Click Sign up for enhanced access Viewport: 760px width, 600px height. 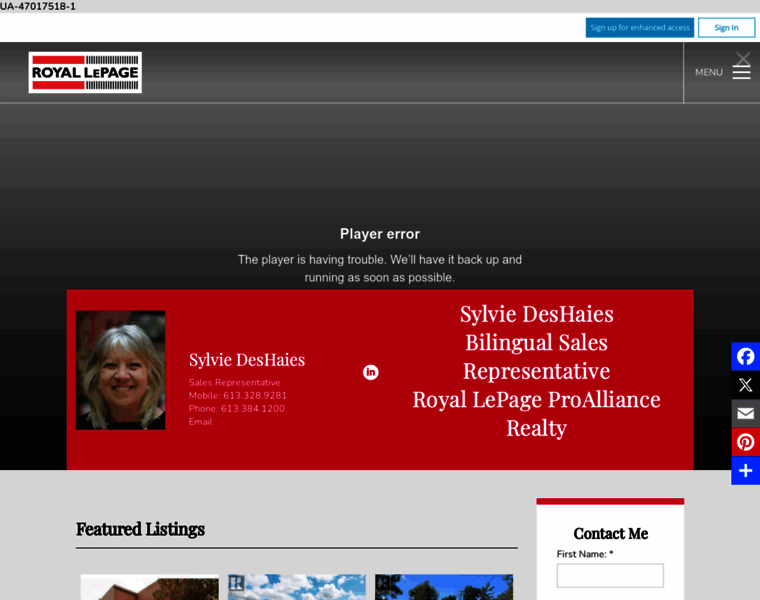tap(640, 28)
